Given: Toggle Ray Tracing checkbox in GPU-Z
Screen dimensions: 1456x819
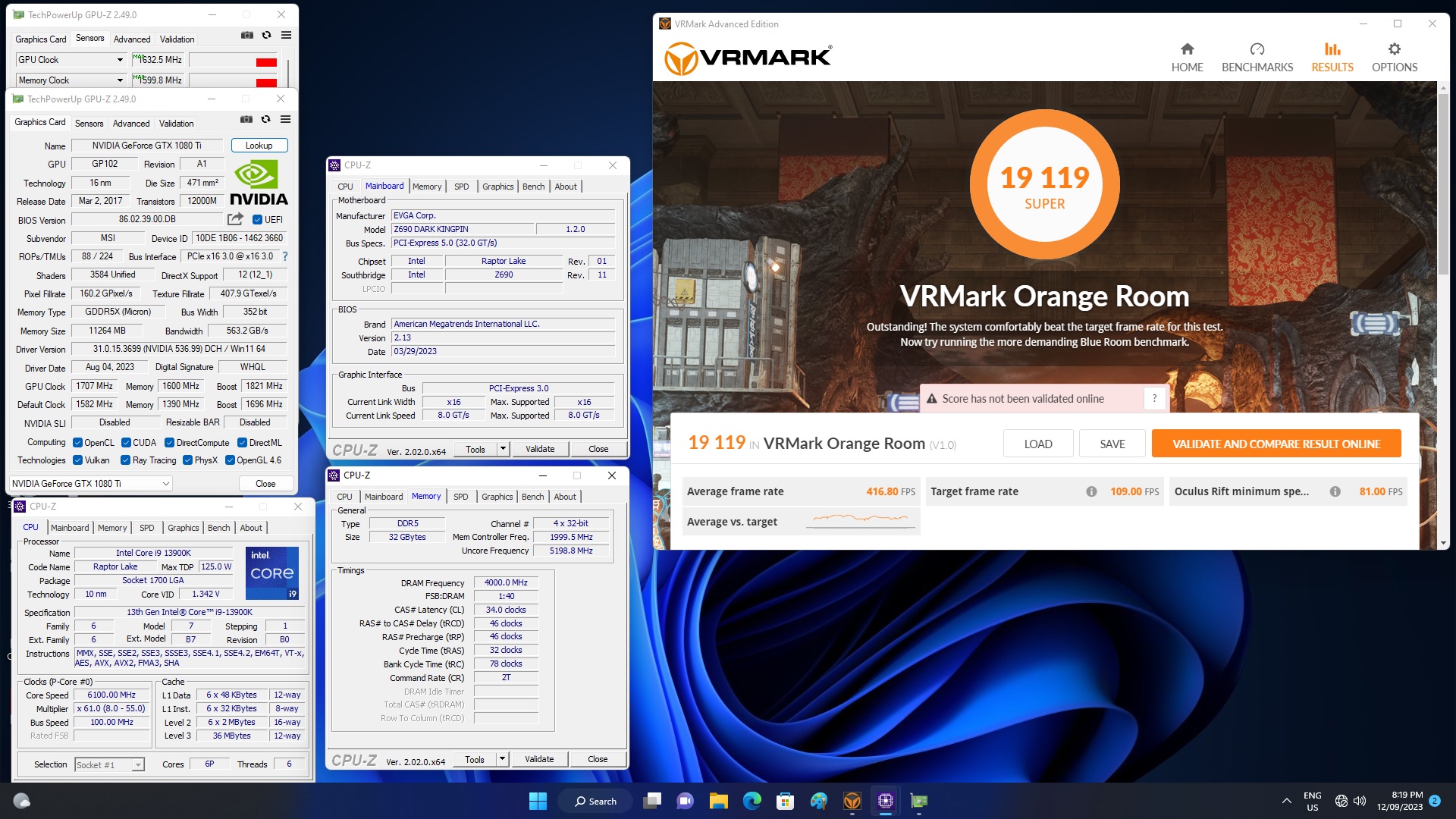Looking at the screenshot, I should click(x=125, y=460).
